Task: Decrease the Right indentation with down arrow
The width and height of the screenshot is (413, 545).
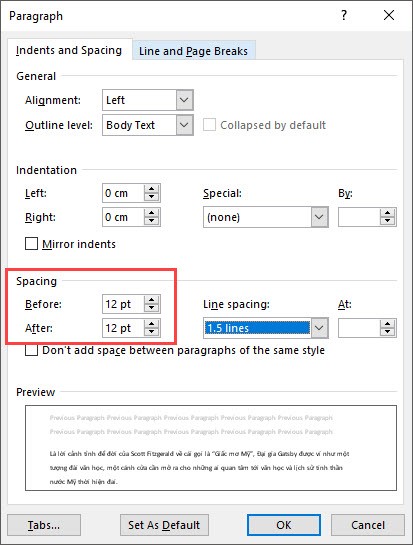Action: pyautogui.click(x=152, y=221)
